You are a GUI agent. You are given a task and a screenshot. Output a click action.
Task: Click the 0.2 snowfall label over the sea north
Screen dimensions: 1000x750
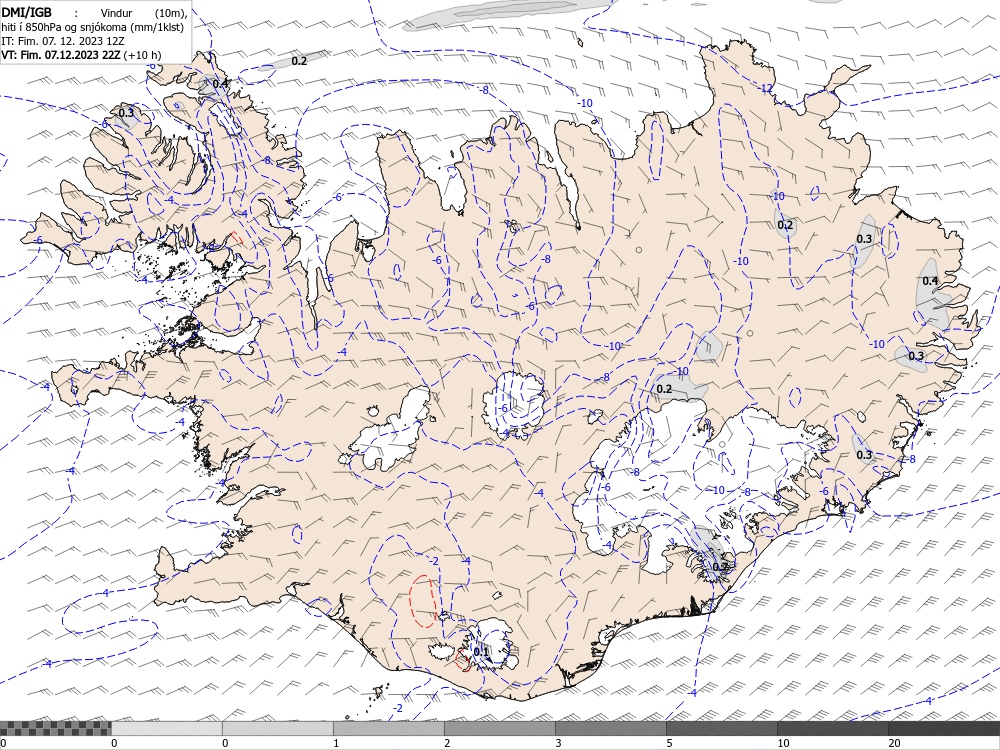(299, 61)
